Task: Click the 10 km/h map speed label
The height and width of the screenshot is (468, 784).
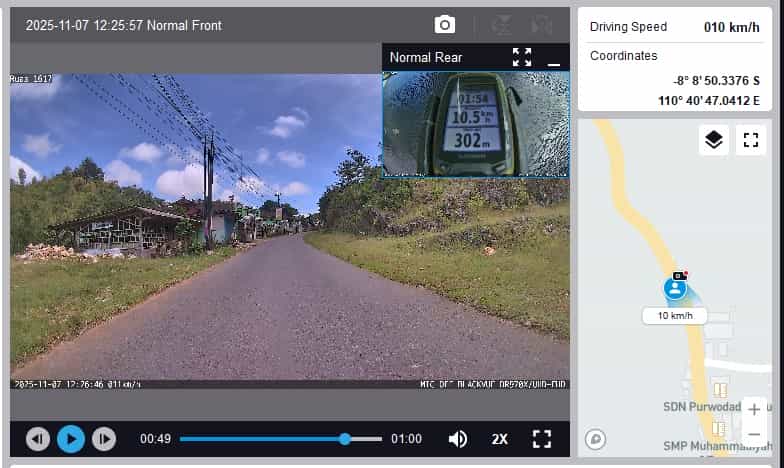Action: (x=675, y=316)
